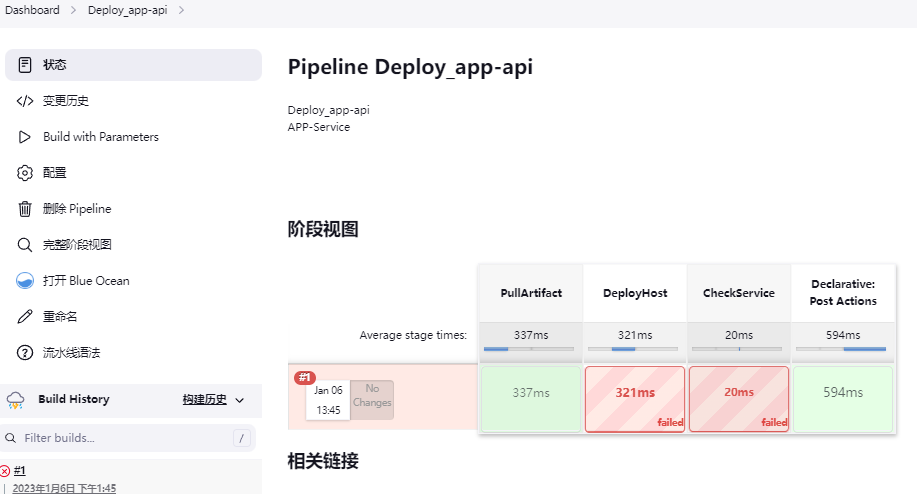Expand the 构建历史 dropdown chevron
The height and width of the screenshot is (494, 917).
(239, 400)
